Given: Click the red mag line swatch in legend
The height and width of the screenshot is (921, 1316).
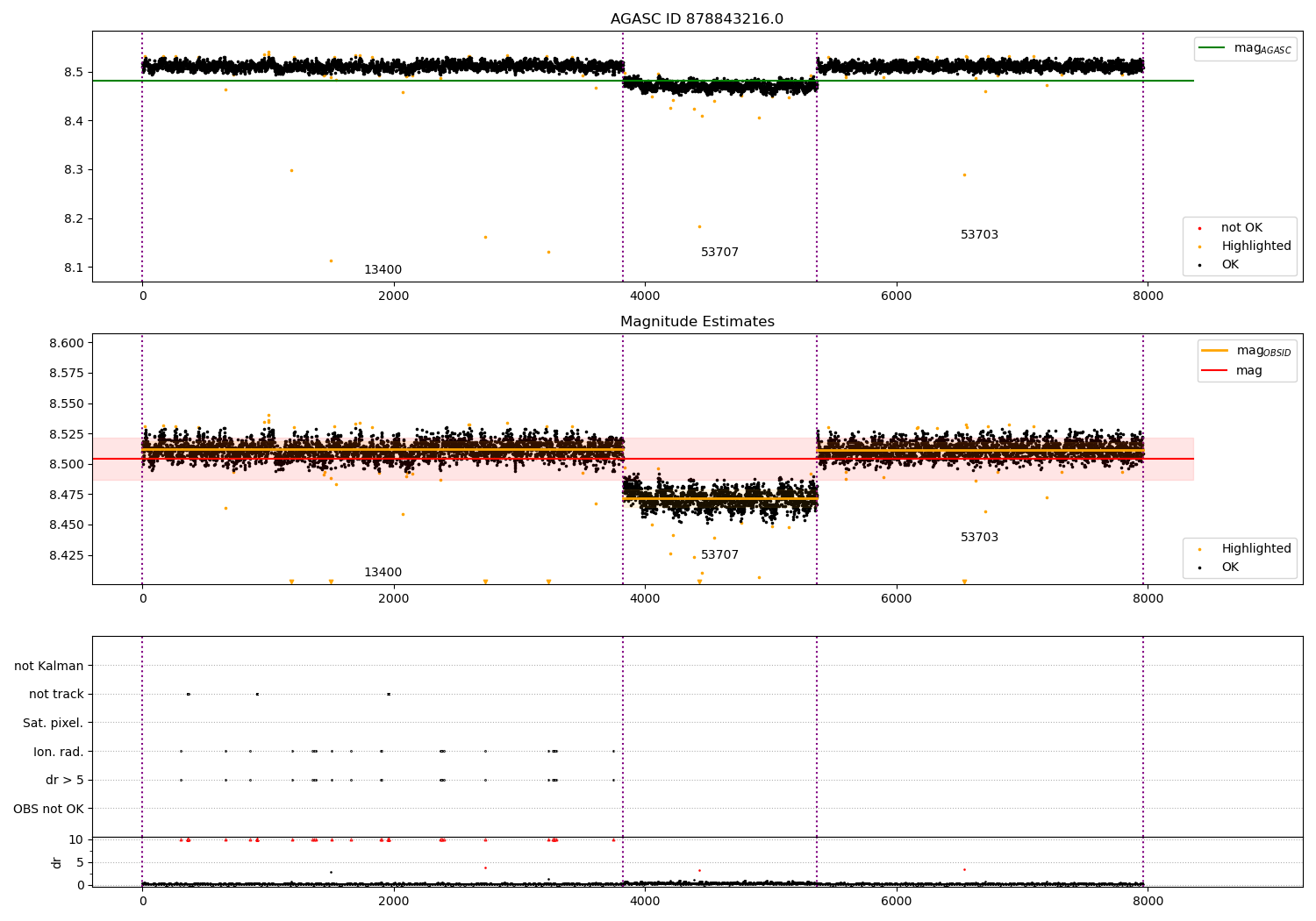Looking at the screenshot, I should pos(1215,371).
